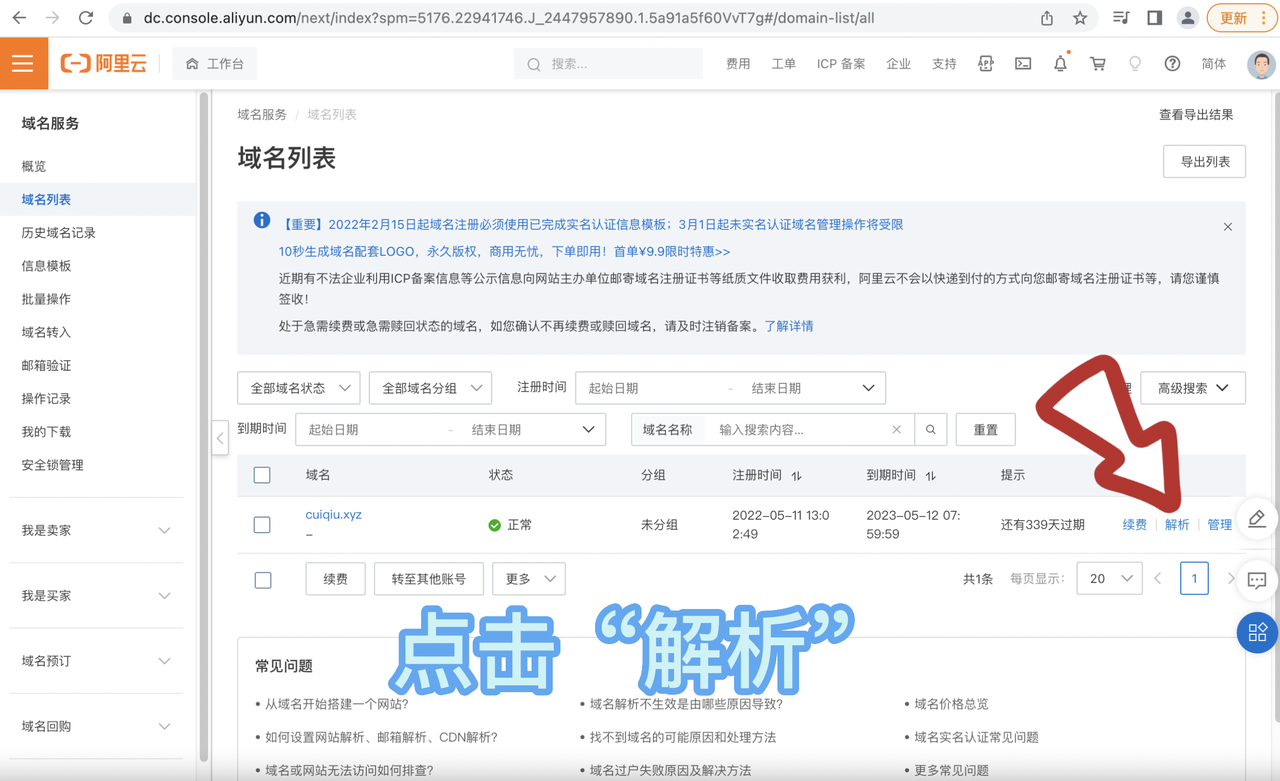Viewport: 1280px width, 781px height.
Task: Click the floating edit pencil icon
Action: pyautogui.click(x=1257, y=518)
